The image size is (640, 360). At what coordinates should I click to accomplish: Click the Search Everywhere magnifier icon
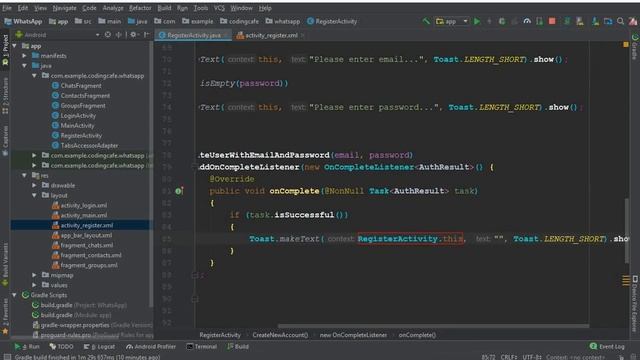(620, 21)
